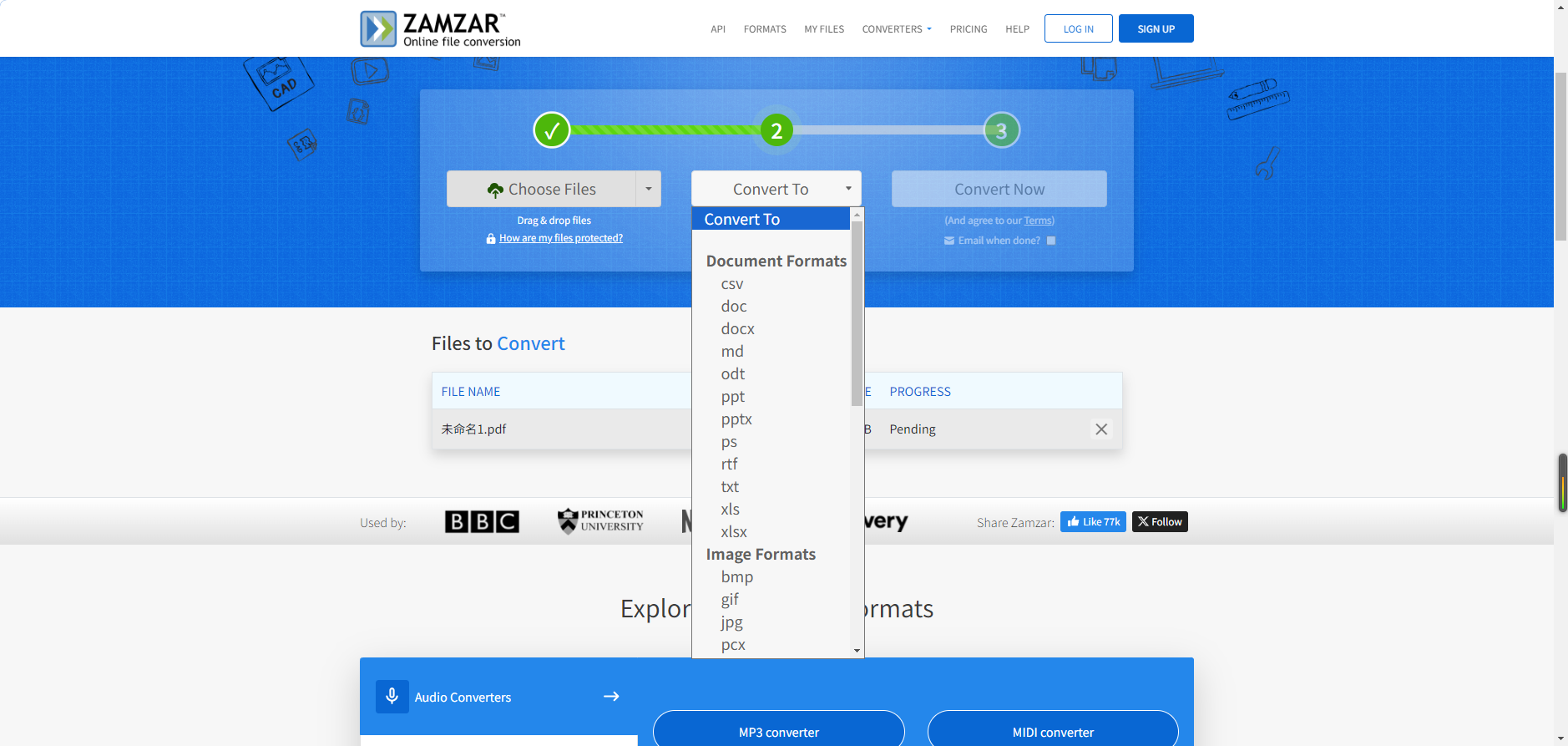Click the Log In button
This screenshot has width=1568, height=746.
pos(1078,28)
